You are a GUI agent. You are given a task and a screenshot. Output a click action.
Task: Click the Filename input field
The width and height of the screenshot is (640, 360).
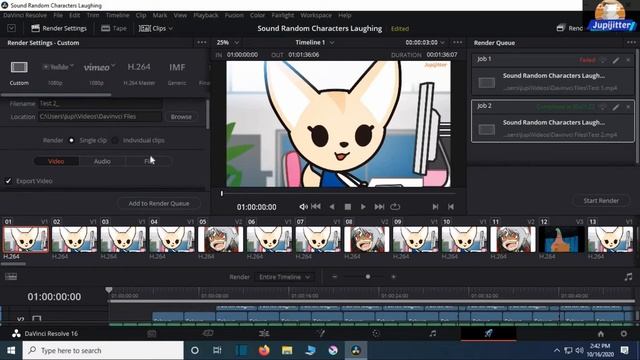coord(100,104)
